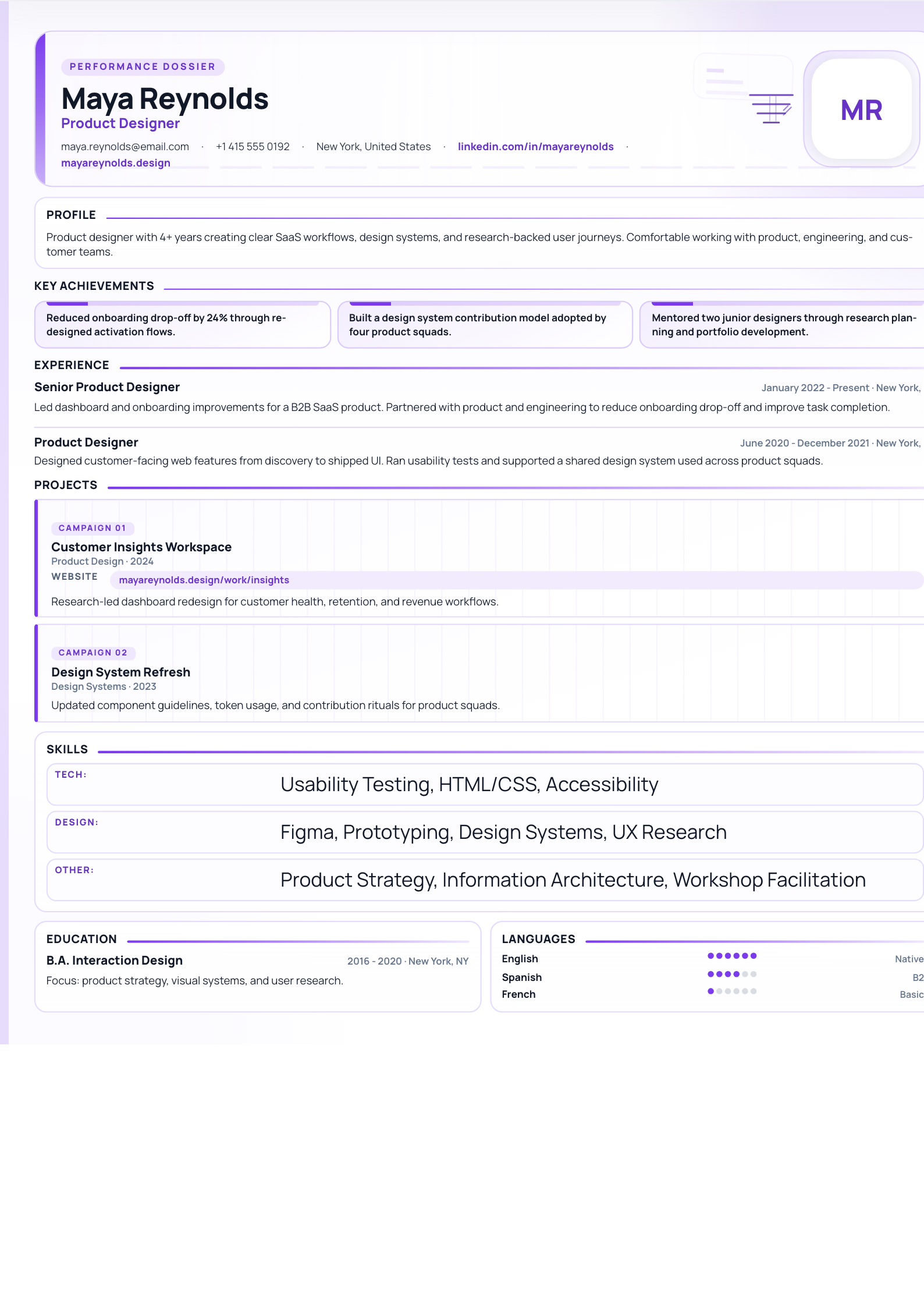Select the name Maya Reynolds heading
Image resolution: width=924 pixels, height=1304 pixels.
(165, 98)
